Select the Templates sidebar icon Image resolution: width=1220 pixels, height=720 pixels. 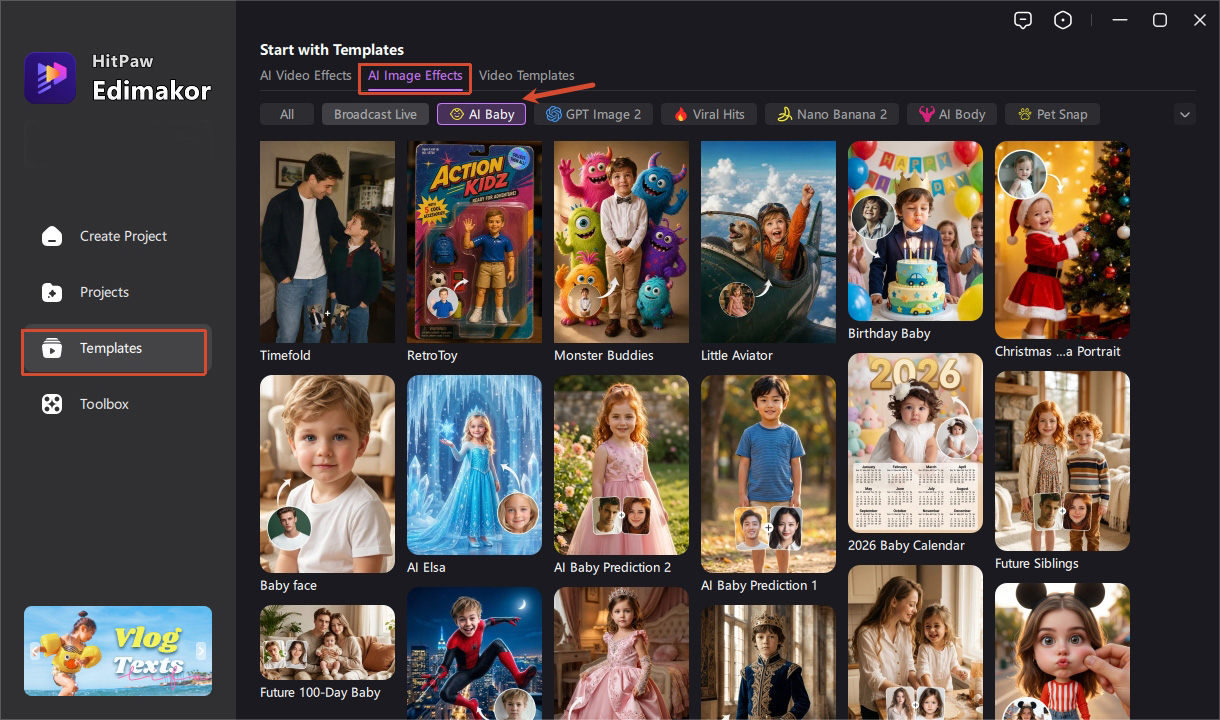(51, 349)
